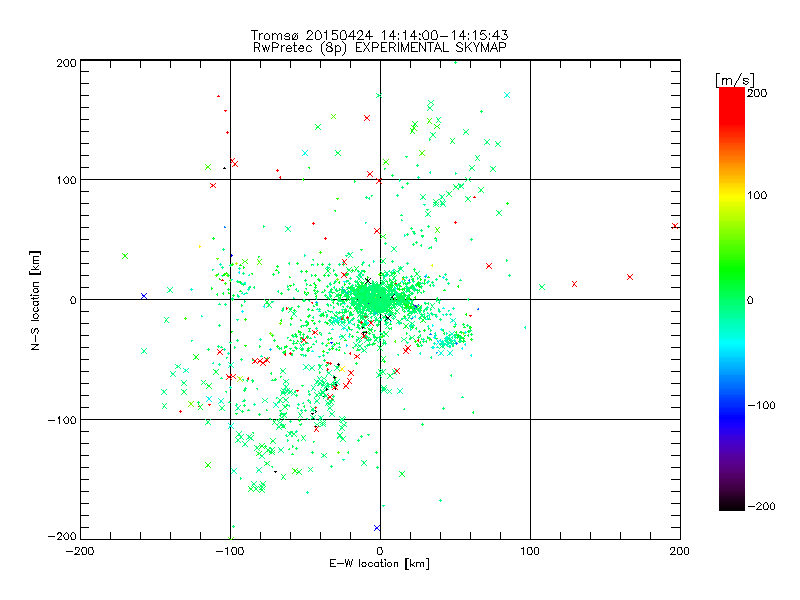Click the '-100' label on the colorbar
This screenshot has height=600, width=800.
(x=761, y=405)
